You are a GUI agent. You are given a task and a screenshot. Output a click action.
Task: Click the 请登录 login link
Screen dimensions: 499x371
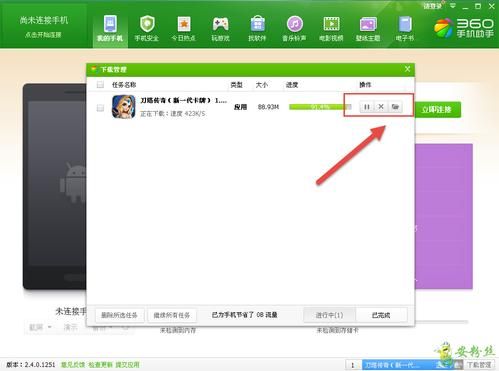point(432,6)
